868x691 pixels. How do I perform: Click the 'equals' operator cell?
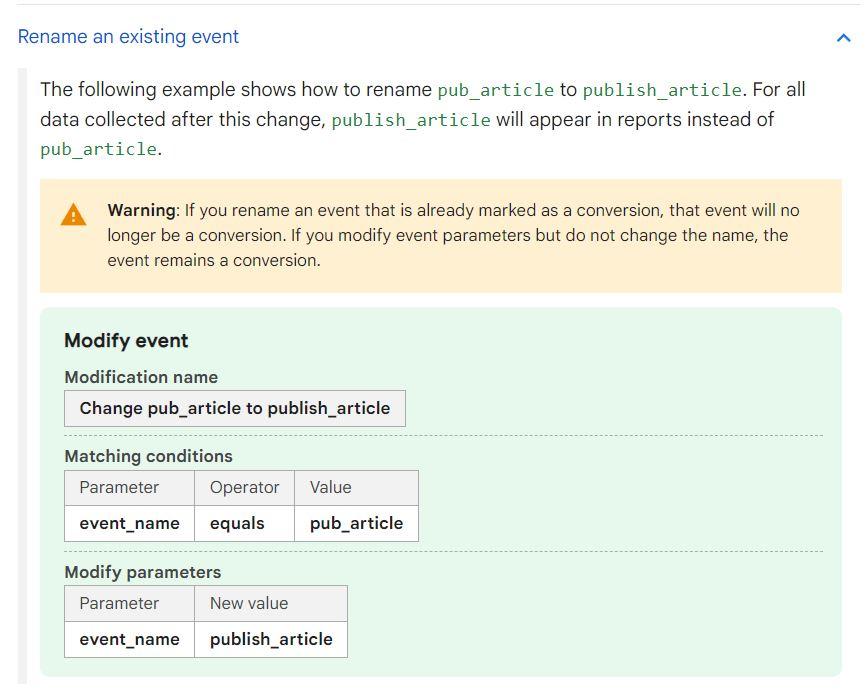pyautogui.click(x=244, y=523)
